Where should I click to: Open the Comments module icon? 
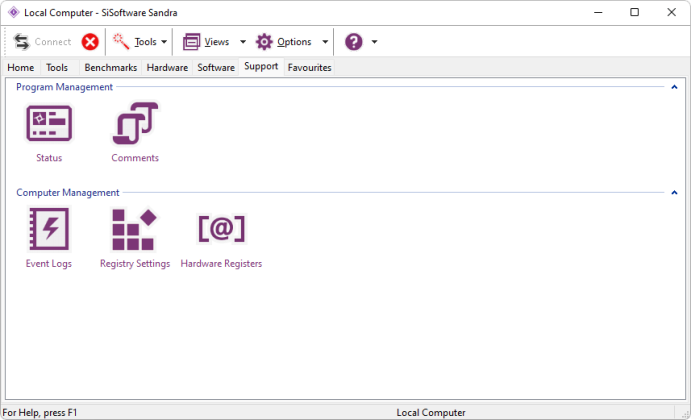click(x=135, y=124)
